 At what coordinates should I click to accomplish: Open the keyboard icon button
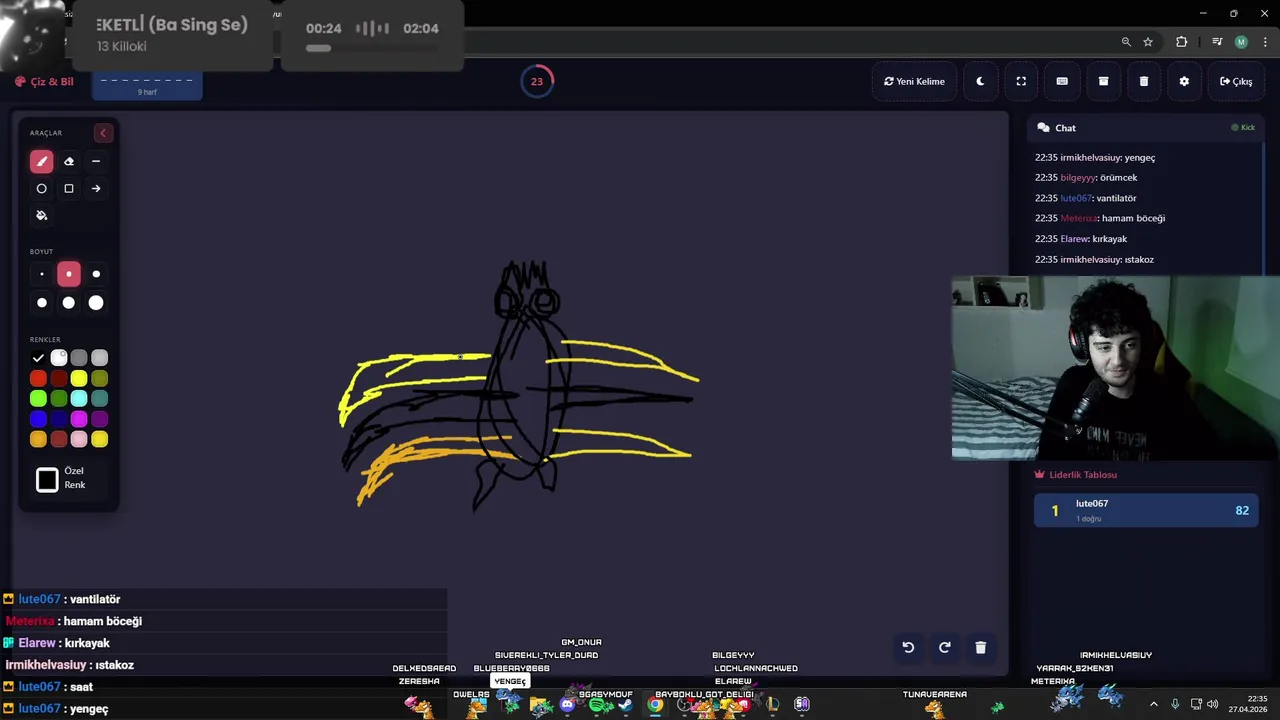tap(1062, 81)
